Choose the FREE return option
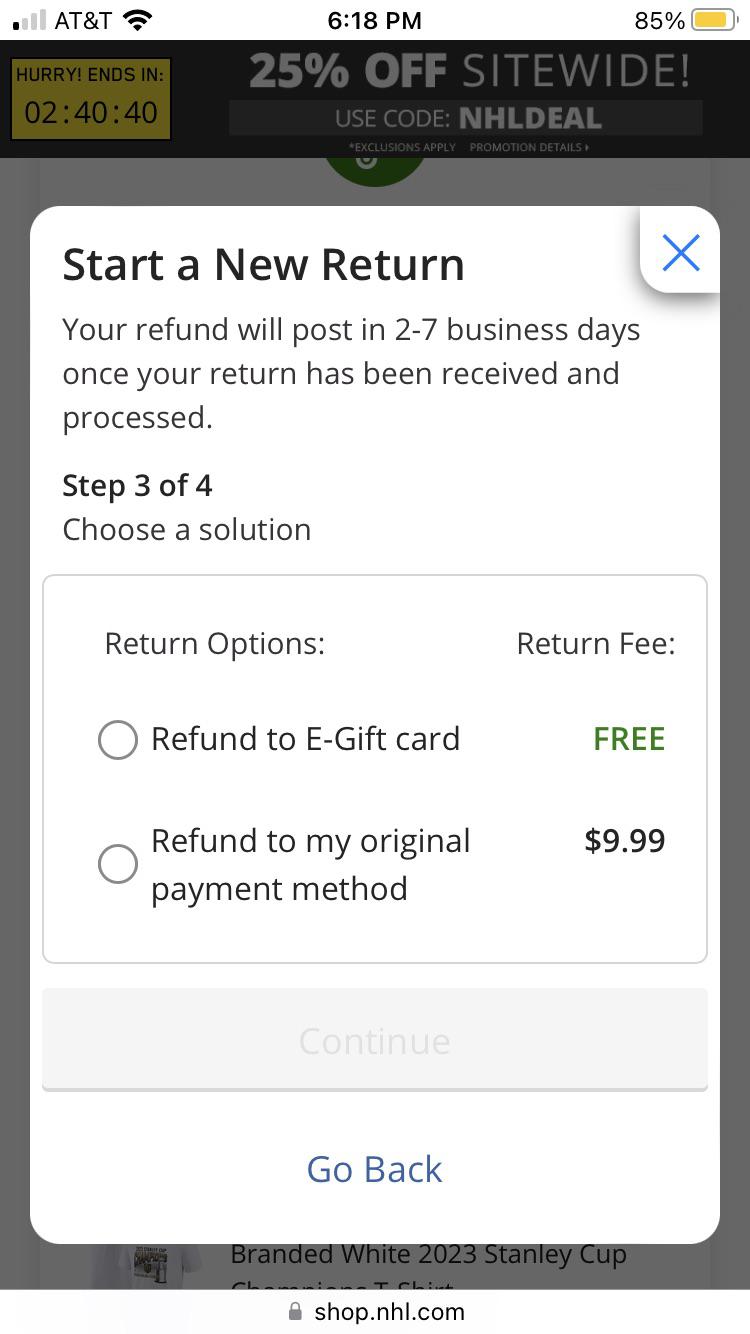750x1334 pixels. tap(628, 739)
